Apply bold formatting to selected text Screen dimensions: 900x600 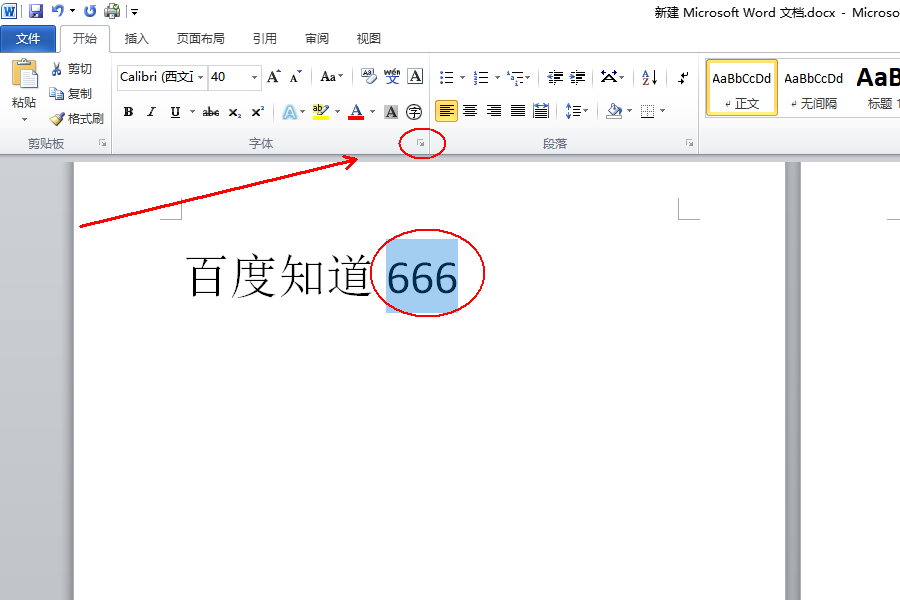[x=127, y=112]
